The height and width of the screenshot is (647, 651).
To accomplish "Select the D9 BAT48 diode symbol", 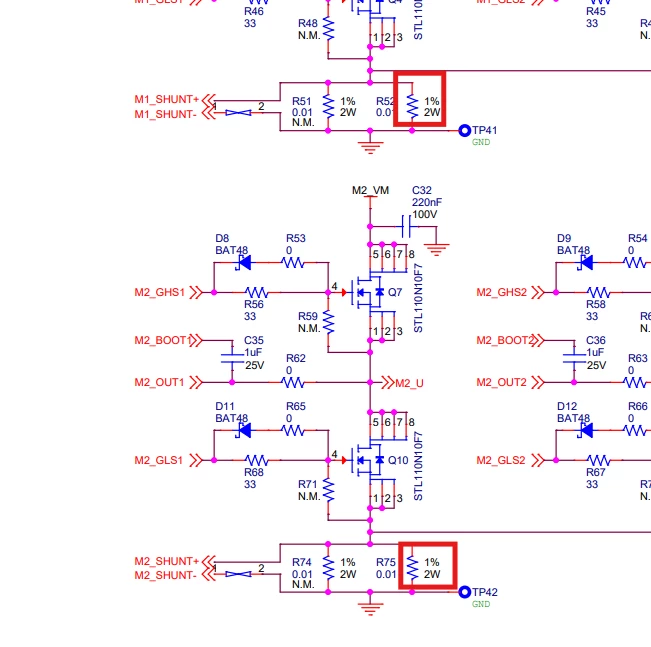I will [587, 262].
